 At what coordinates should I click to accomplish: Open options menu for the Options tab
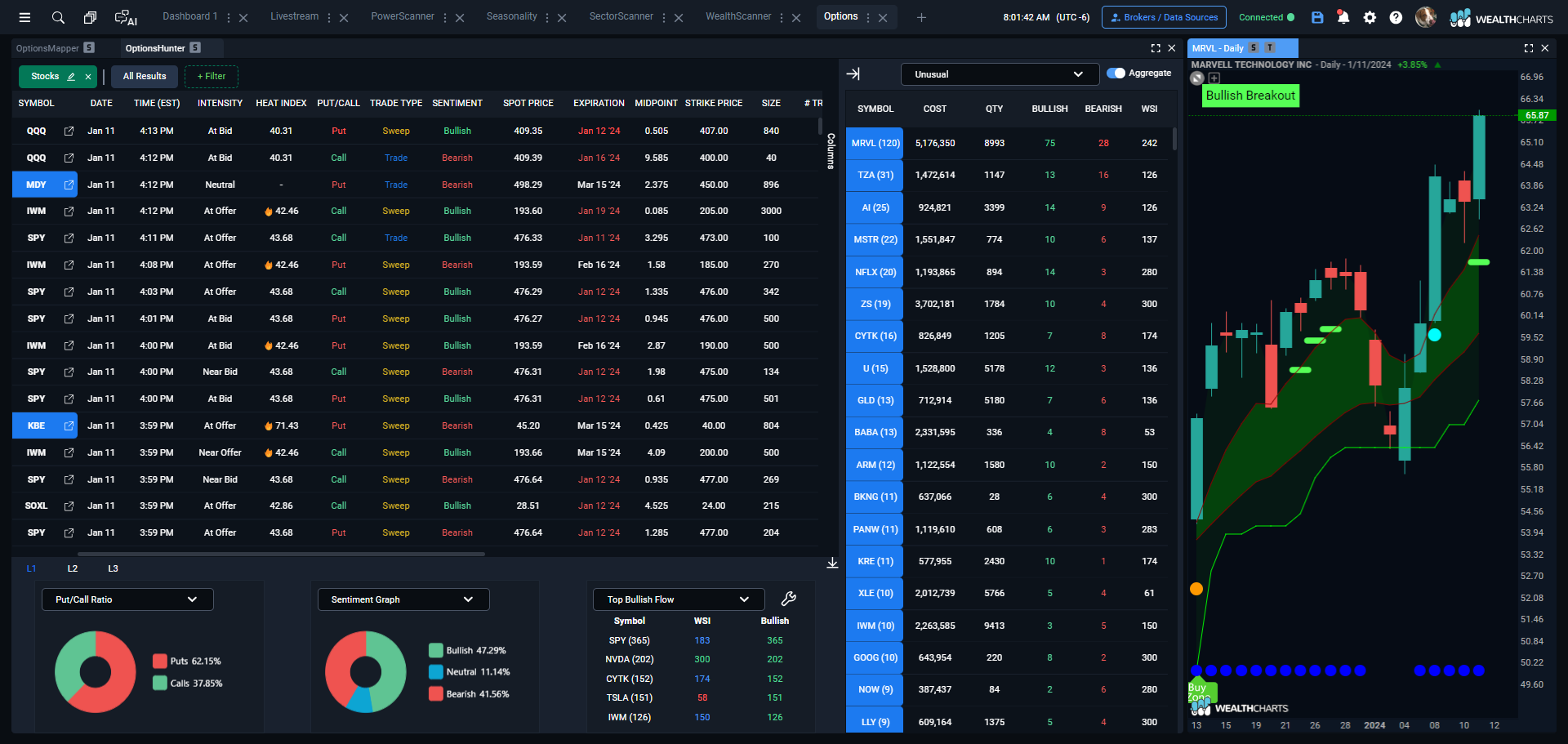pos(868,17)
